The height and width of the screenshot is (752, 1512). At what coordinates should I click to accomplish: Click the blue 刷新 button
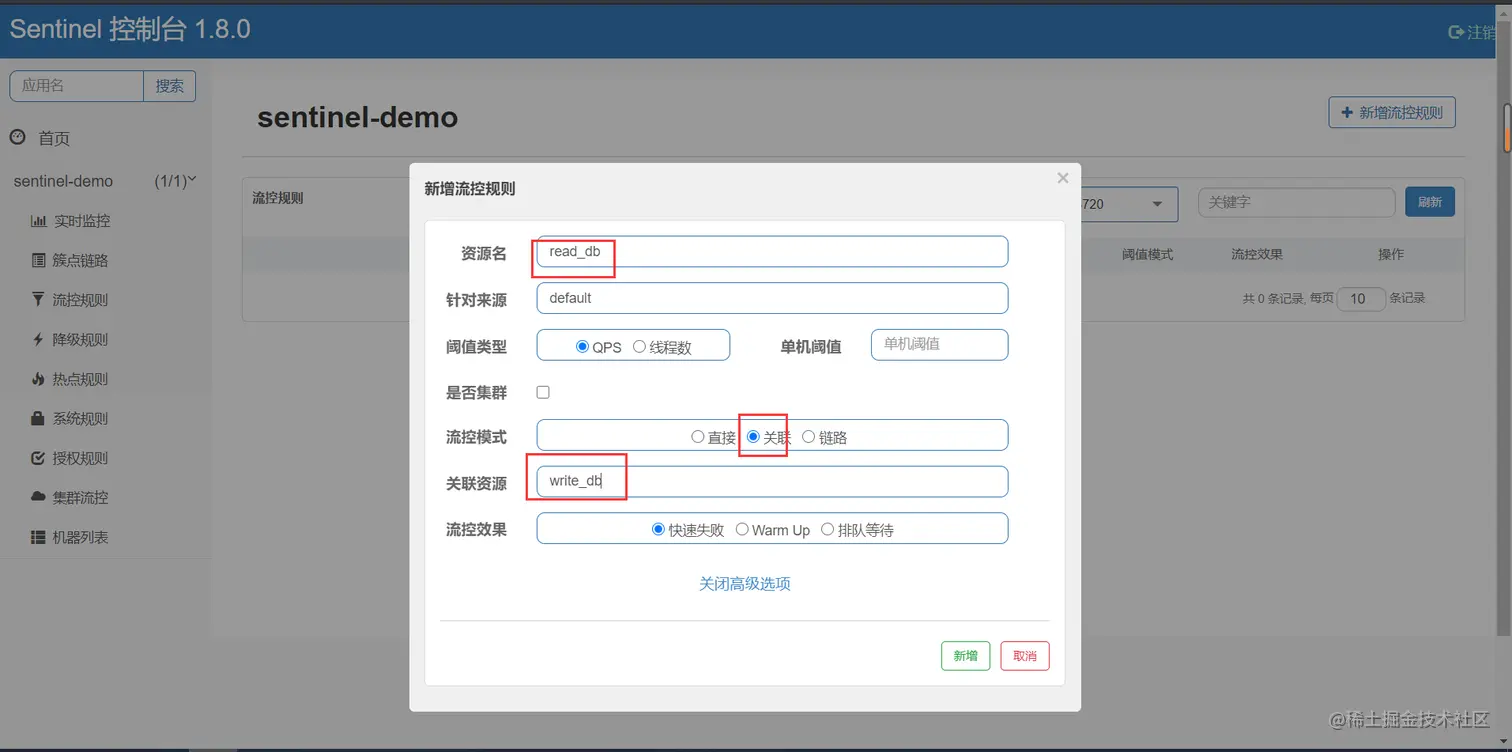click(1430, 202)
